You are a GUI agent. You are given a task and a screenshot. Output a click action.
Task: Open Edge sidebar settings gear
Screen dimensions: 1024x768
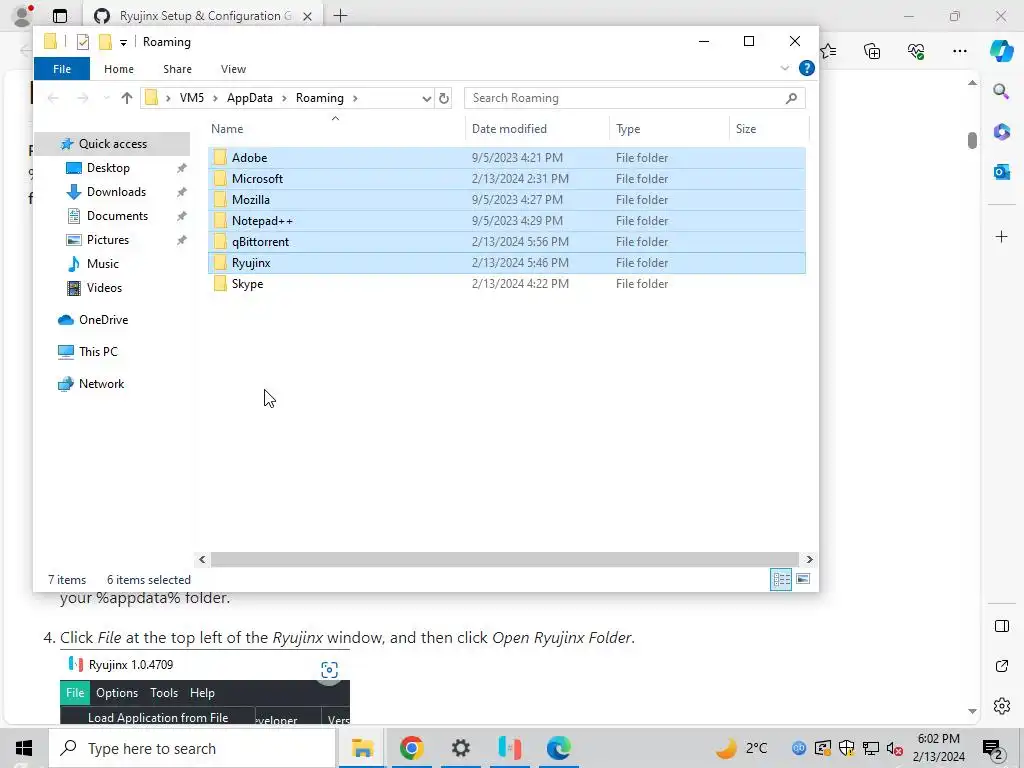point(1001,706)
